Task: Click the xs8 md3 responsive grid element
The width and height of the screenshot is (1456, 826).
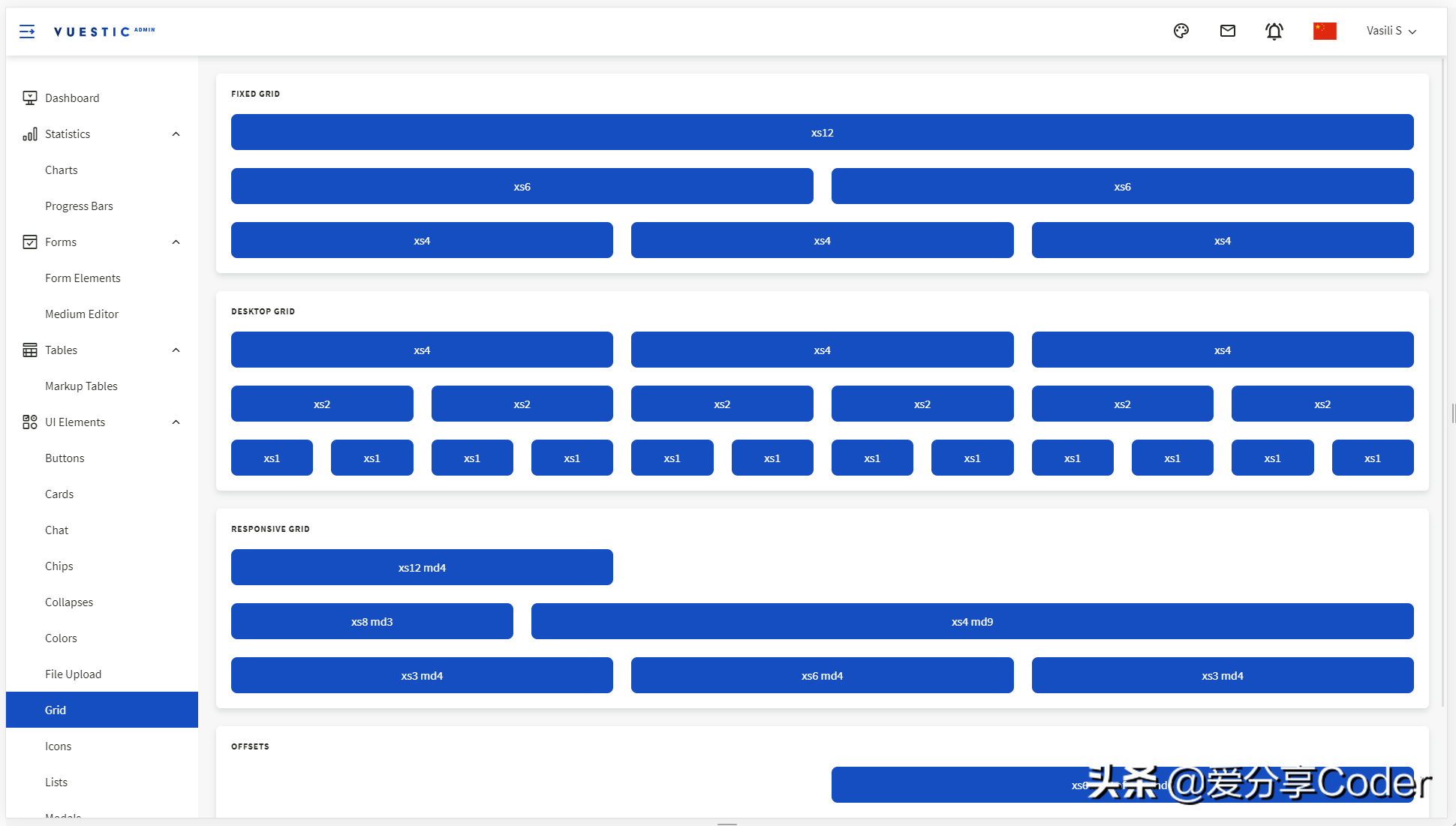Action: coord(372,622)
